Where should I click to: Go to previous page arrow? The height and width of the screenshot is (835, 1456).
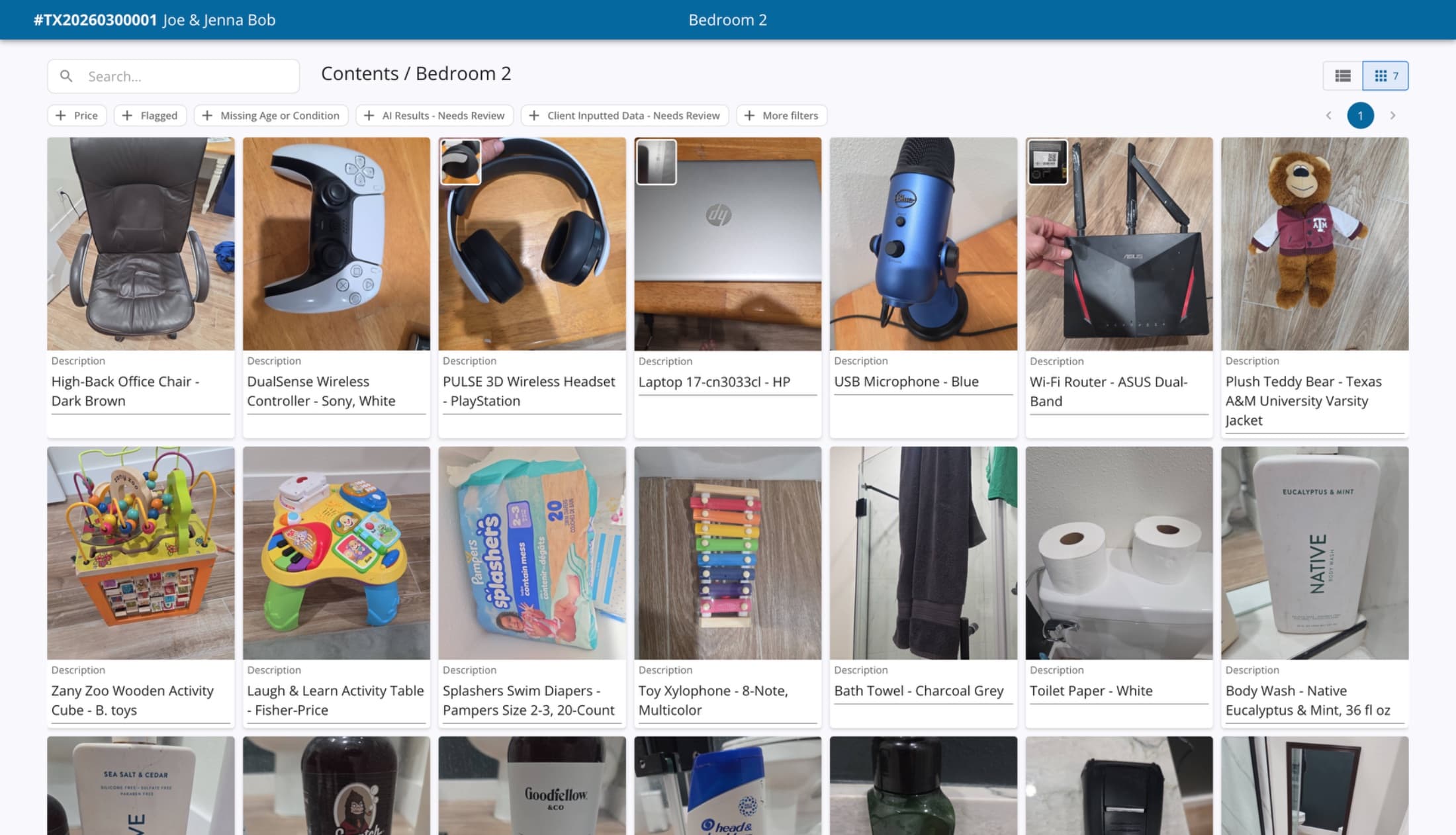click(x=1328, y=115)
